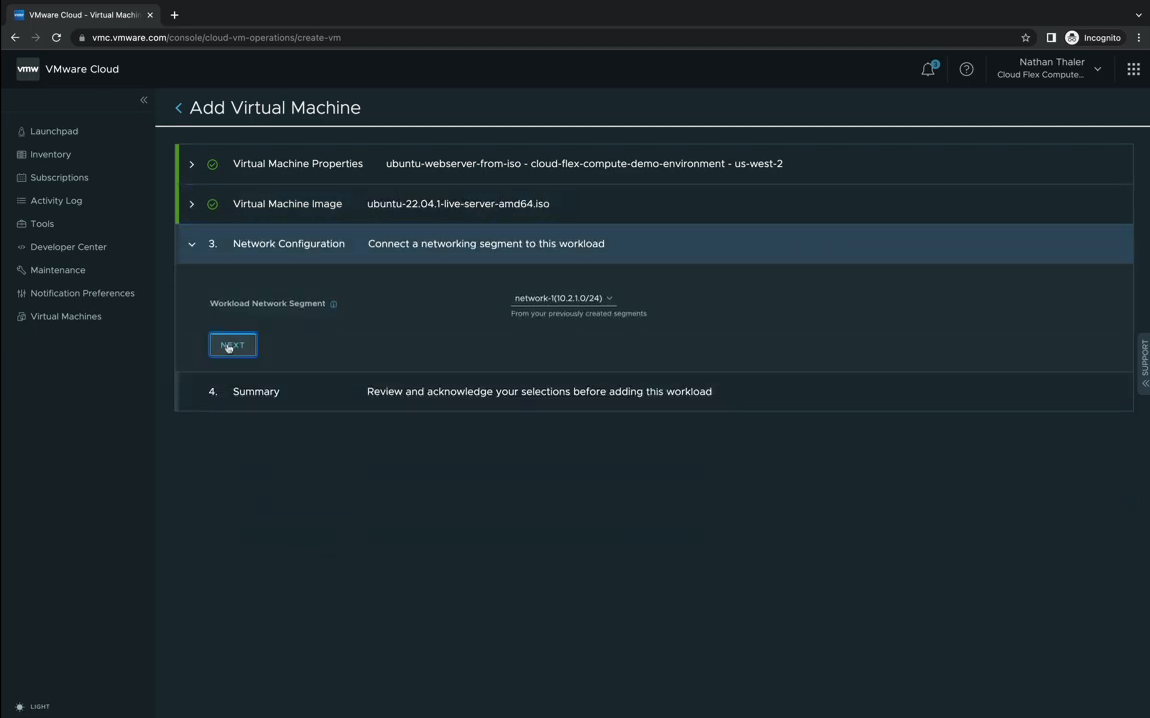Open the notifications bell
The width and height of the screenshot is (1150, 718).
tap(929, 69)
